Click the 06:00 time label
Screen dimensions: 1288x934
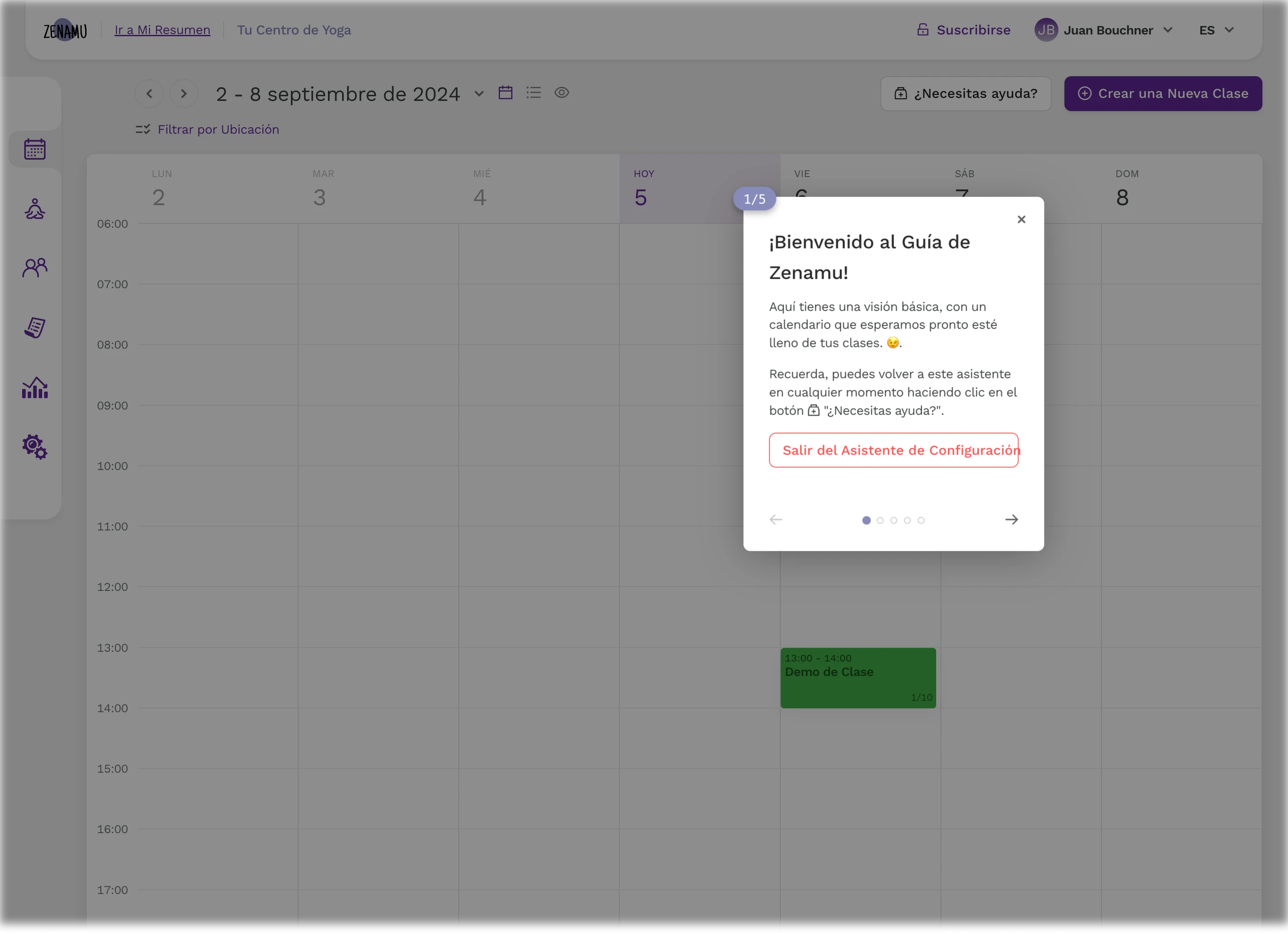[112, 223]
